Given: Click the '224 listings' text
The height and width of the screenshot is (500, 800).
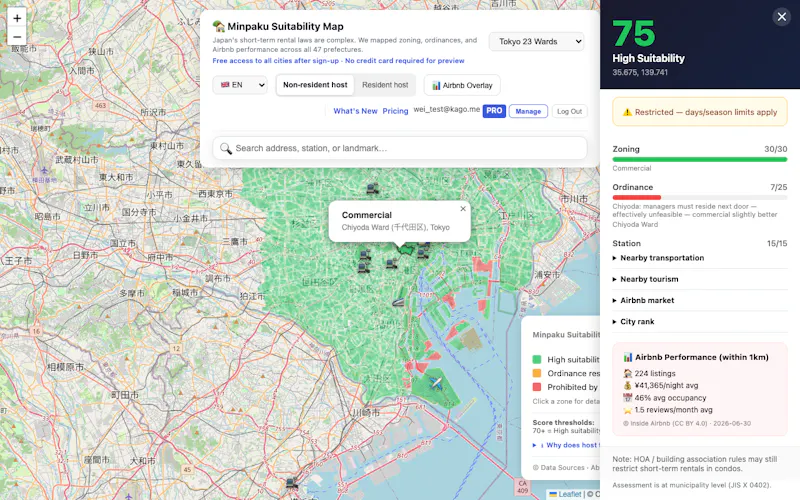Looking at the screenshot, I should tap(655, 373).
